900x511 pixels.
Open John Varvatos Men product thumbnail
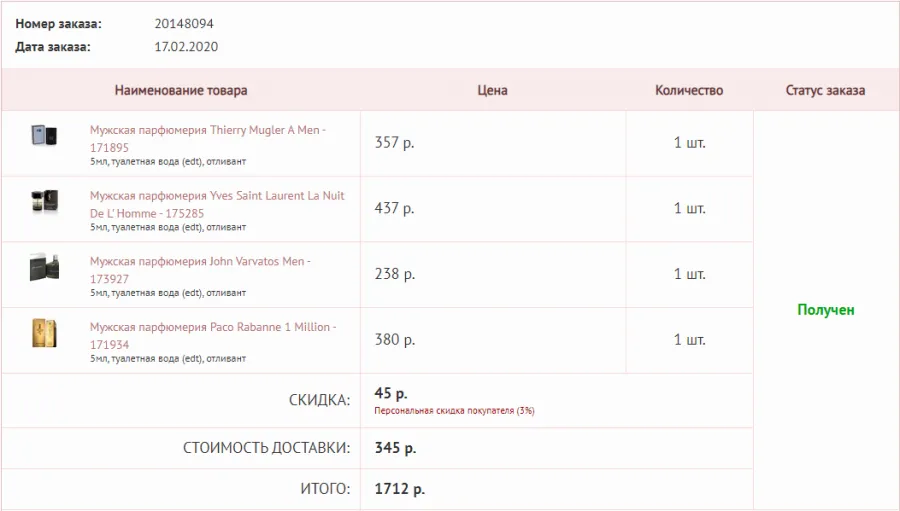point(44,267)
